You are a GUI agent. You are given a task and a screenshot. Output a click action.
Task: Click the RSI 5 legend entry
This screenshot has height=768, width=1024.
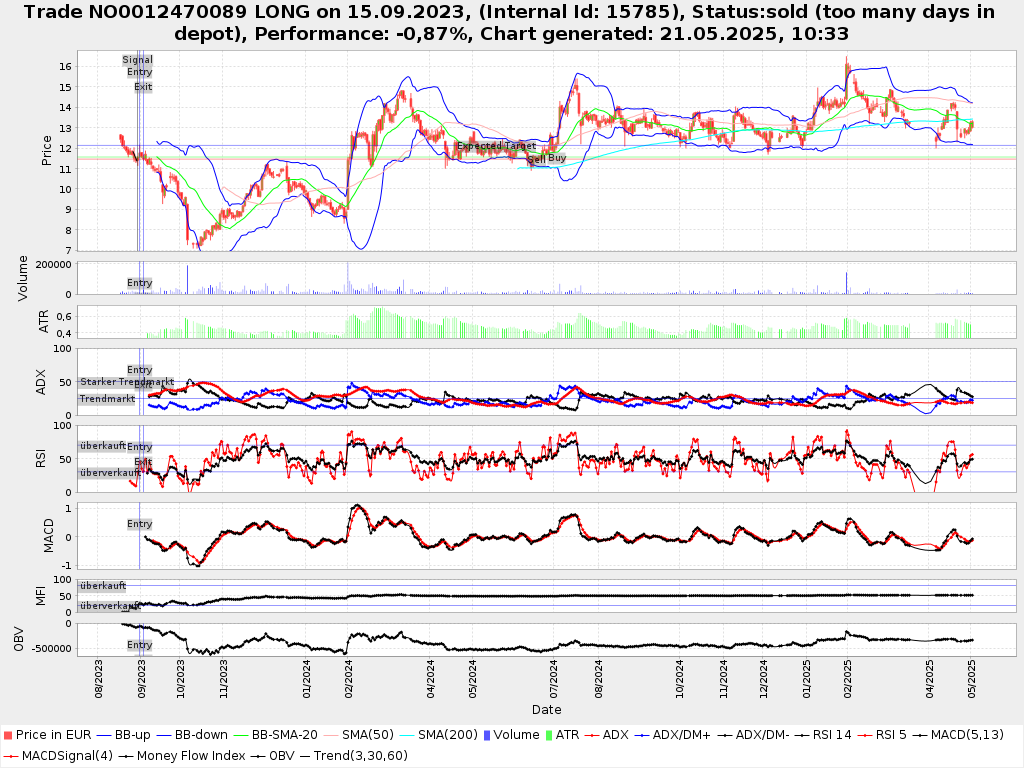coord(884,735)
